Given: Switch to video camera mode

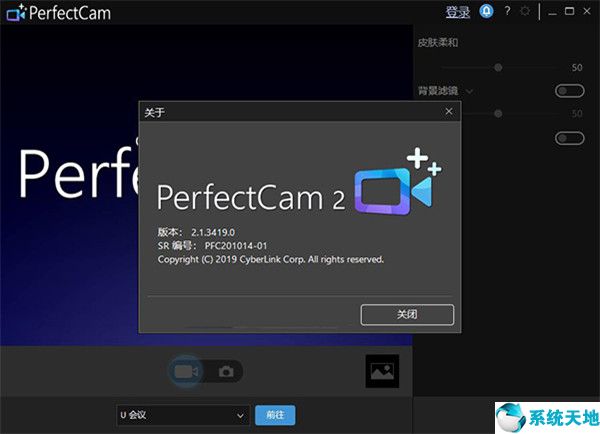Looking at the screenshot, I should coord(186,372).
